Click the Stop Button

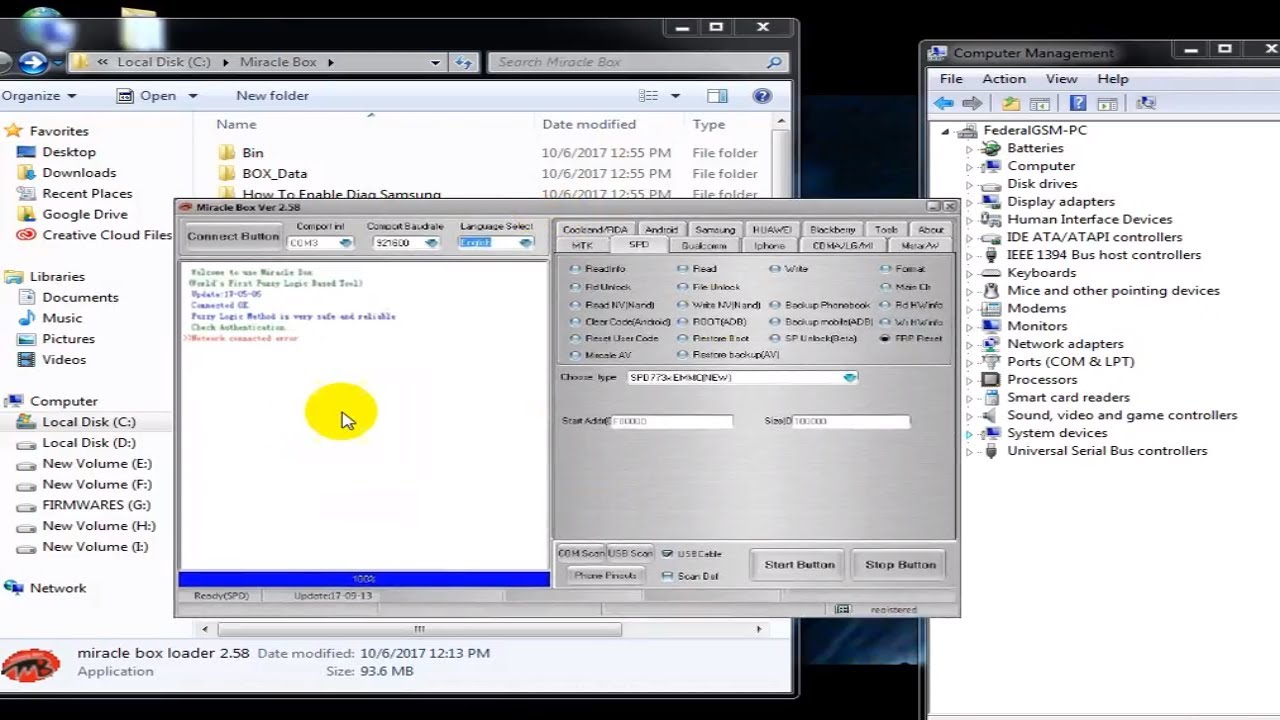coord(900,565)
